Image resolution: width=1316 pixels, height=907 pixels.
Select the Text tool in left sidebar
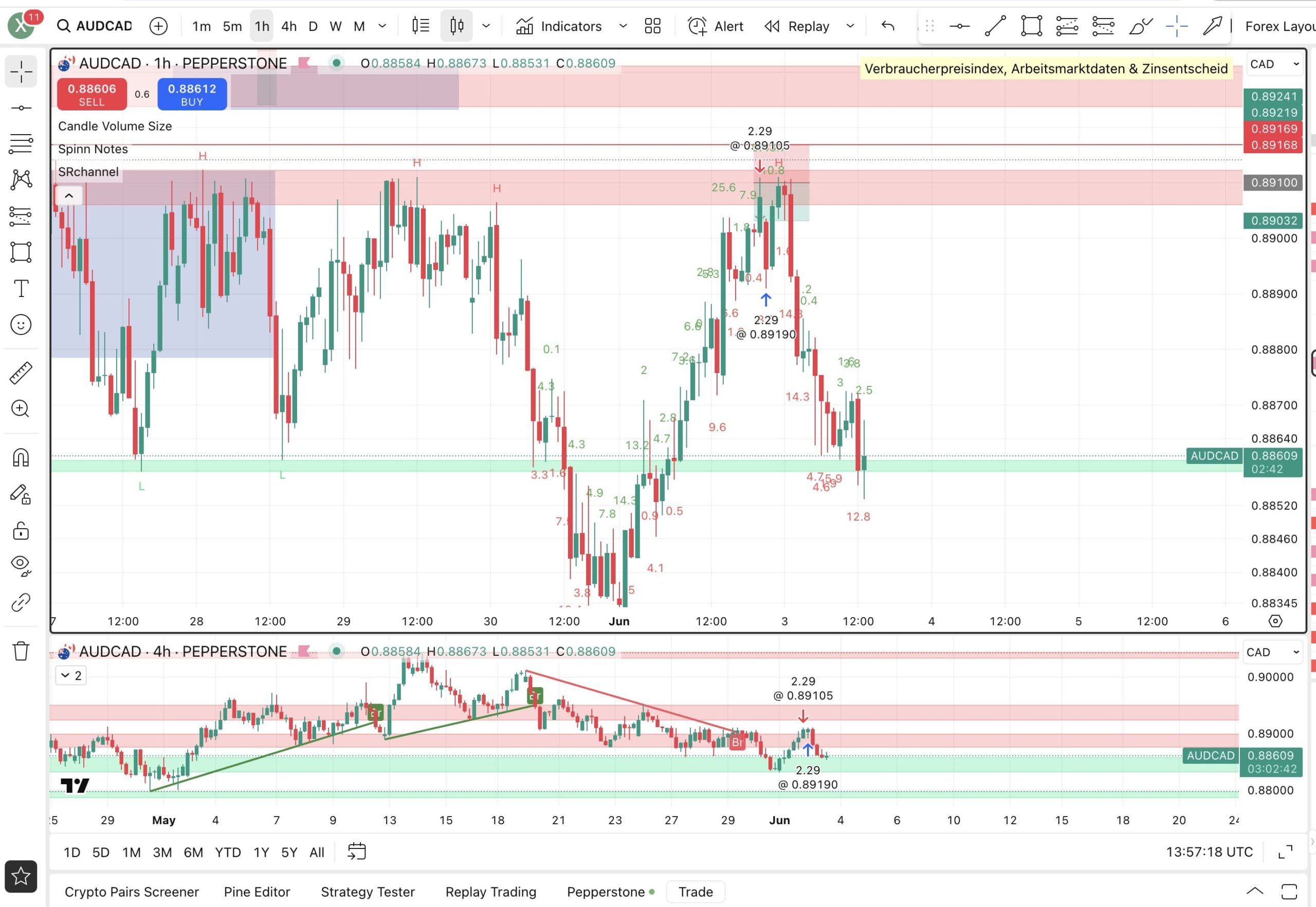coord(21,288)
